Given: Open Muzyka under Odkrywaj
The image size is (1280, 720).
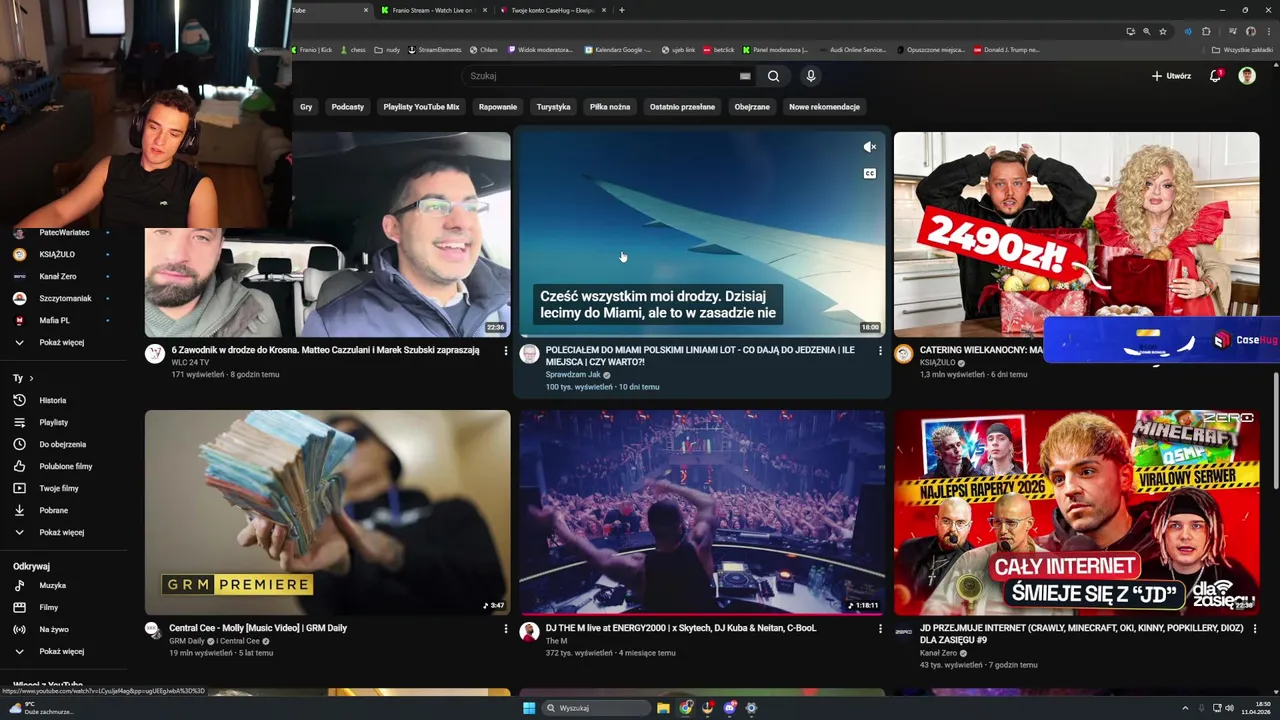Looking at the screenshot, I should pyautogui.click(x=53, y=585).
